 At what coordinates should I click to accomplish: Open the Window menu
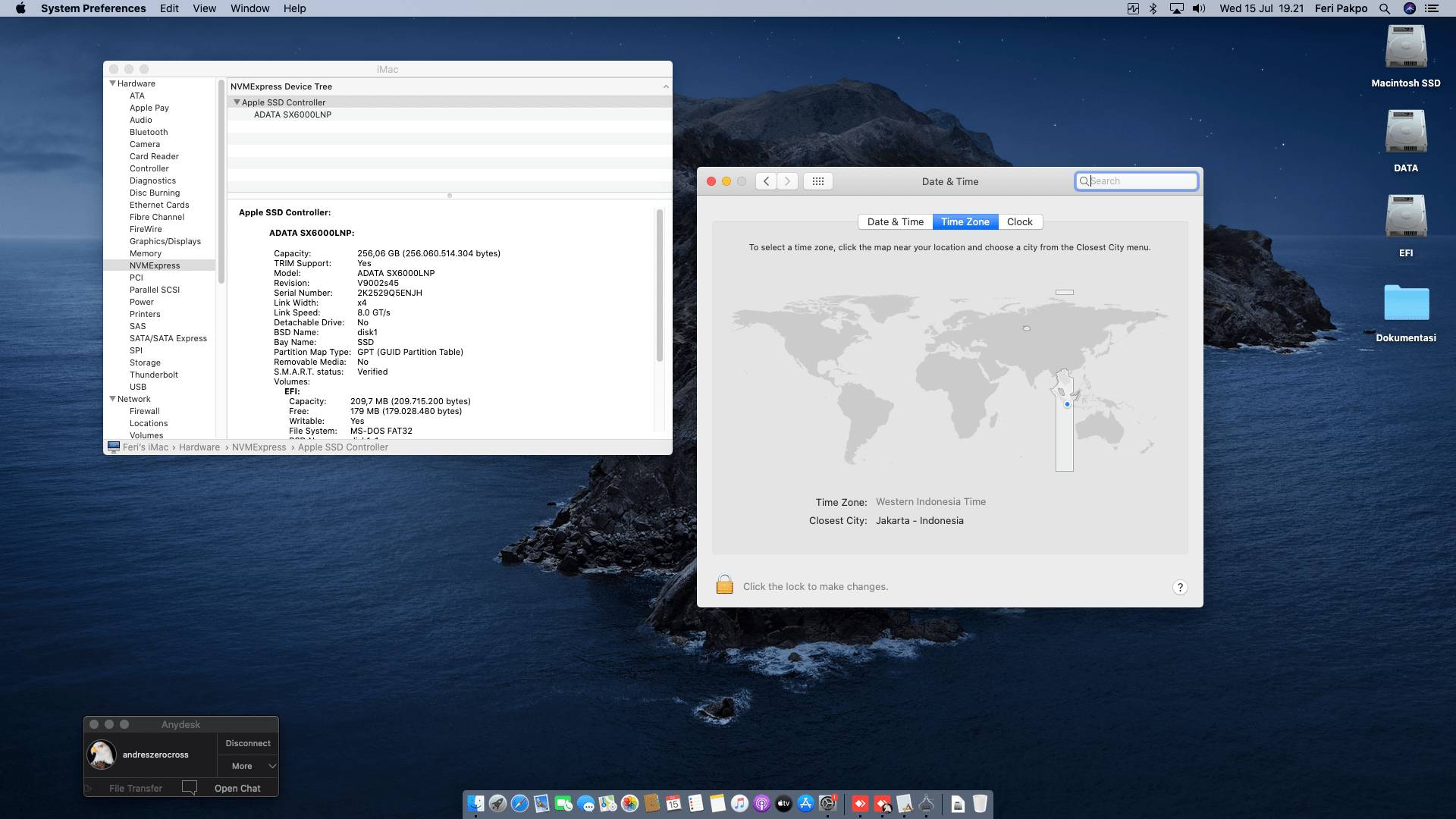point(249,8)
